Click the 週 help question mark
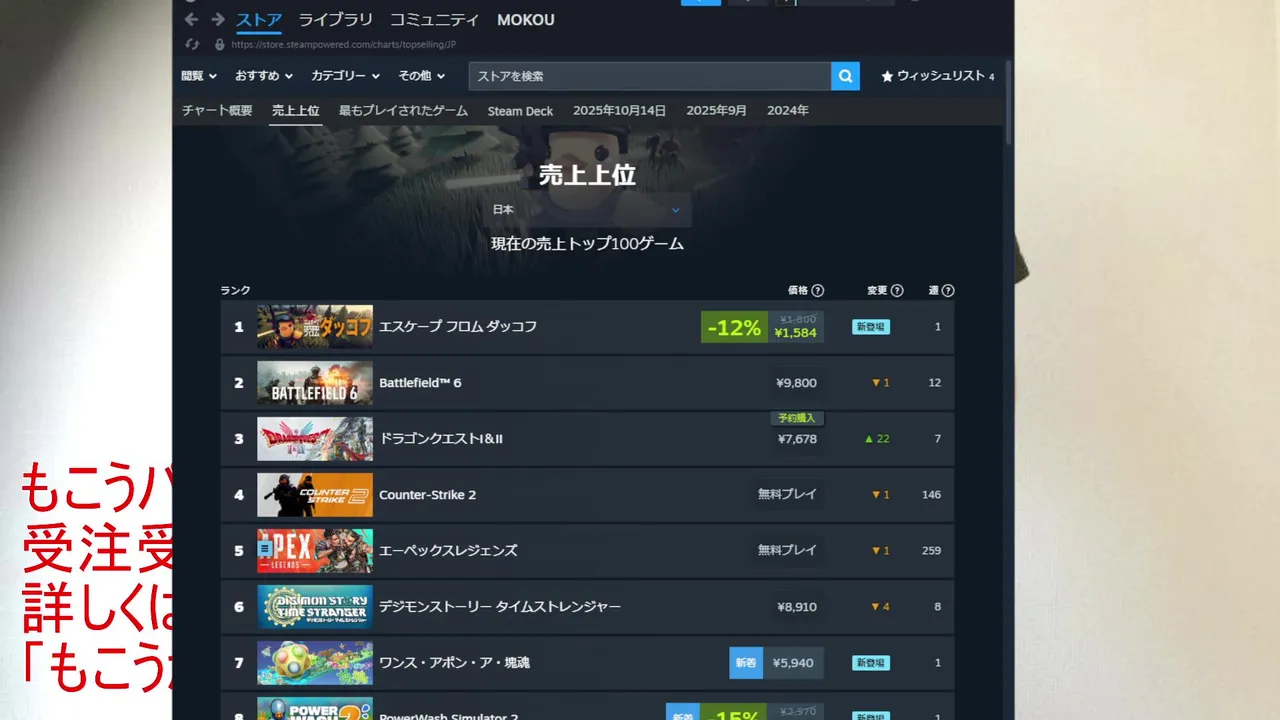The width and height of the screenshot is (1280, 720). coord(948,291)
